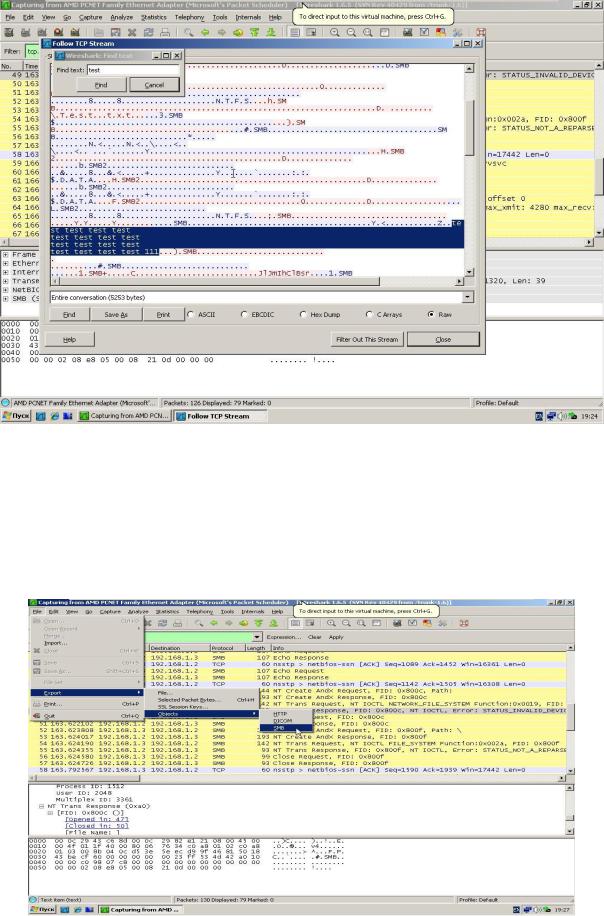Click Print button in Follow TCP Stream dialog
The width and height of the screenshot is (604, 916).
(x=163, y=314)
